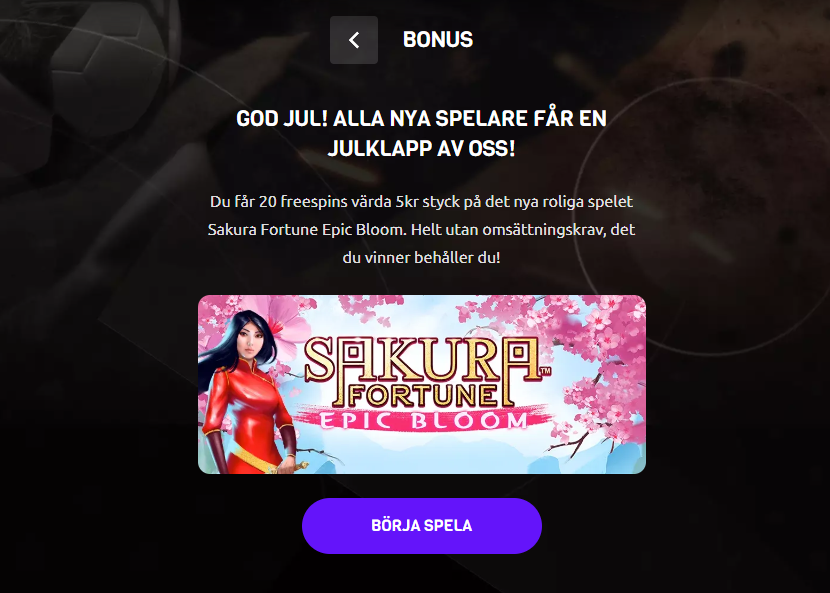Start playing with the BÖRJA SPELA button
Screen dimensions: 830x593
422,526
